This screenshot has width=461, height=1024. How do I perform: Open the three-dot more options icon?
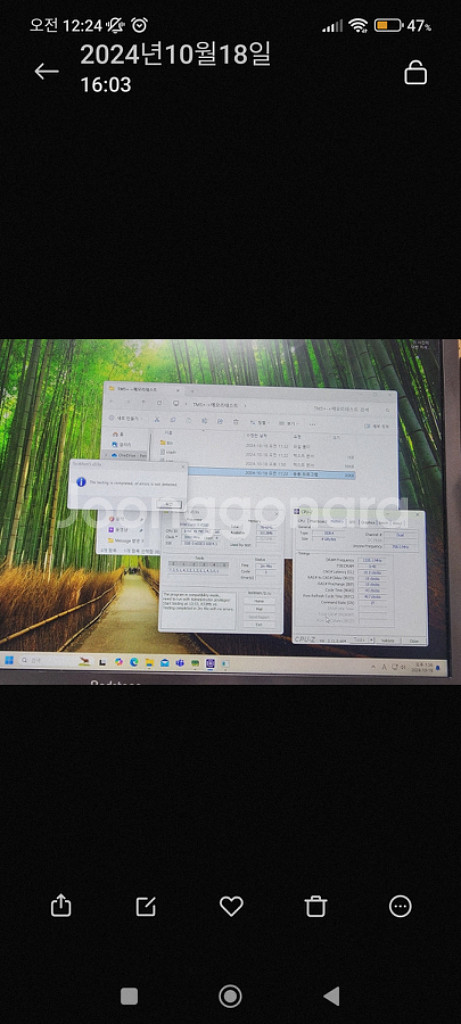click(x=400, y=906)
